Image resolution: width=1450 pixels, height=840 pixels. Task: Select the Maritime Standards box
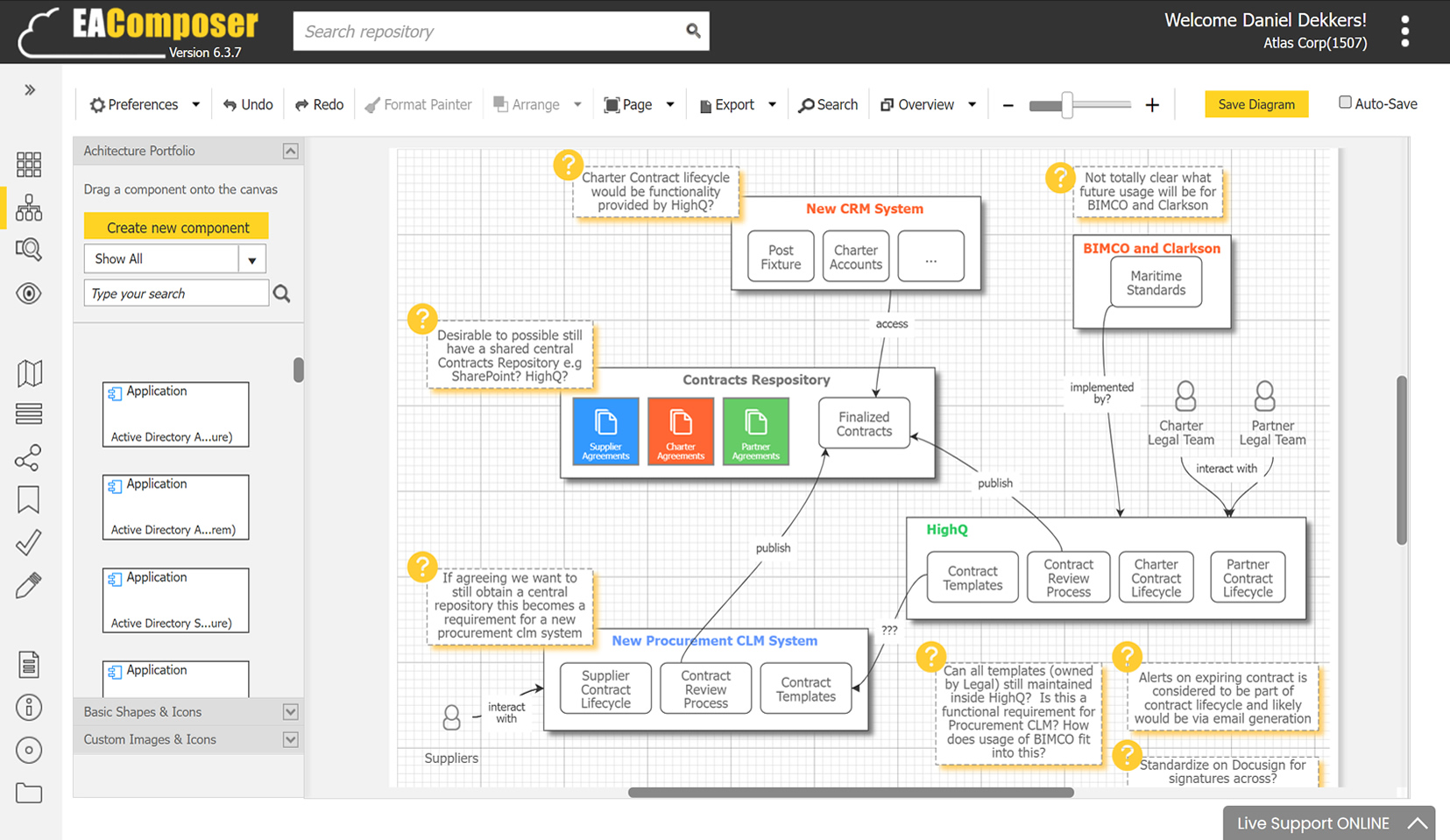[x=1156, y=282]
